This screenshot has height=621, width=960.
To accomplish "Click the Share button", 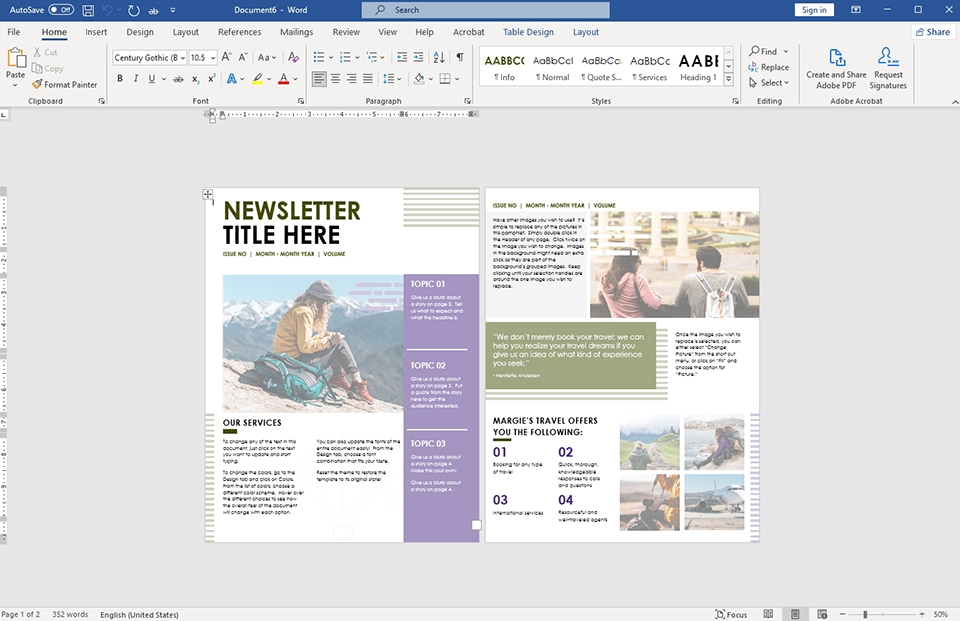I will [932, 32].
